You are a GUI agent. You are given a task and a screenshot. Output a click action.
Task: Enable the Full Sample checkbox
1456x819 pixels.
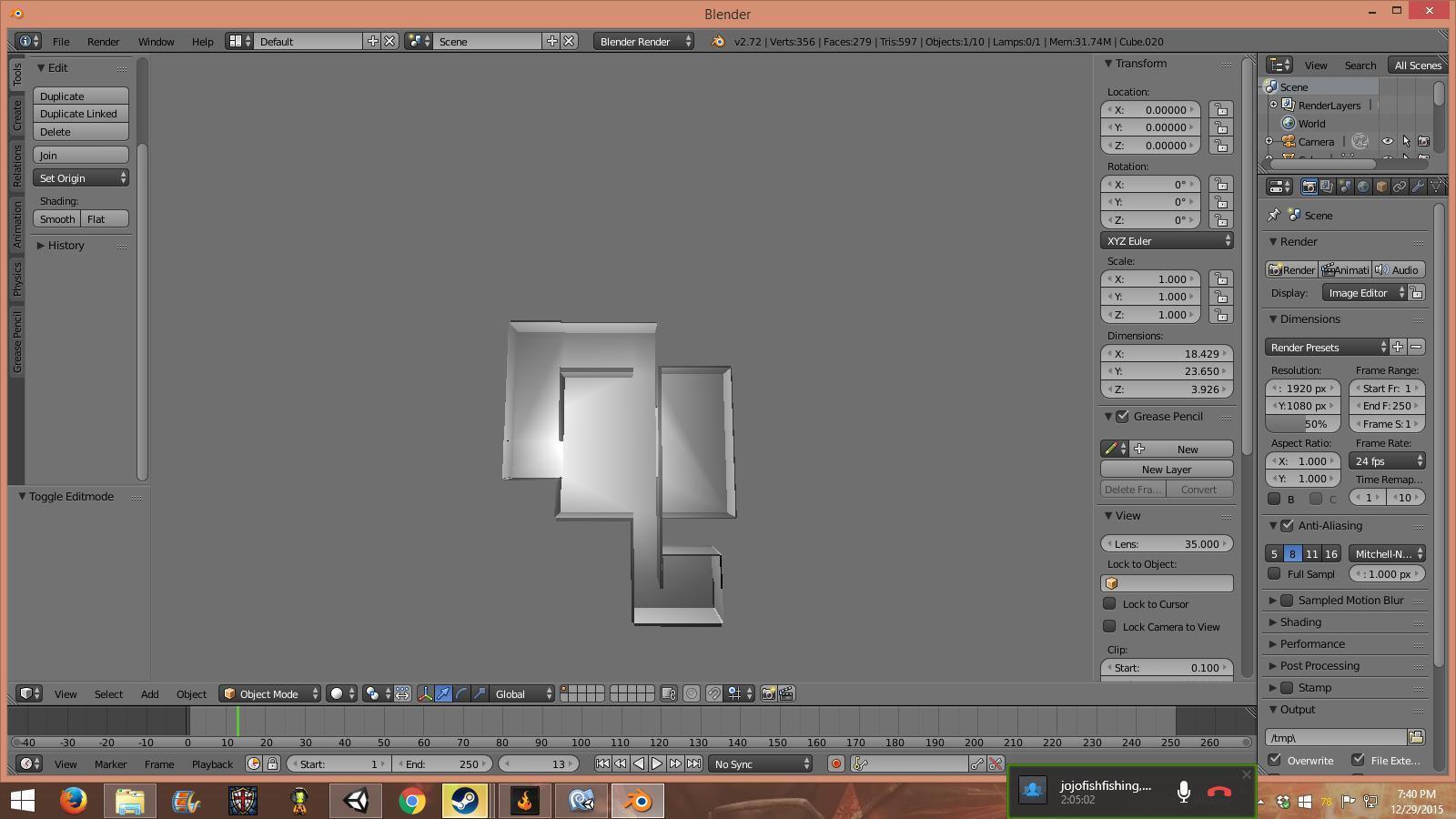tap(1274, 573)
